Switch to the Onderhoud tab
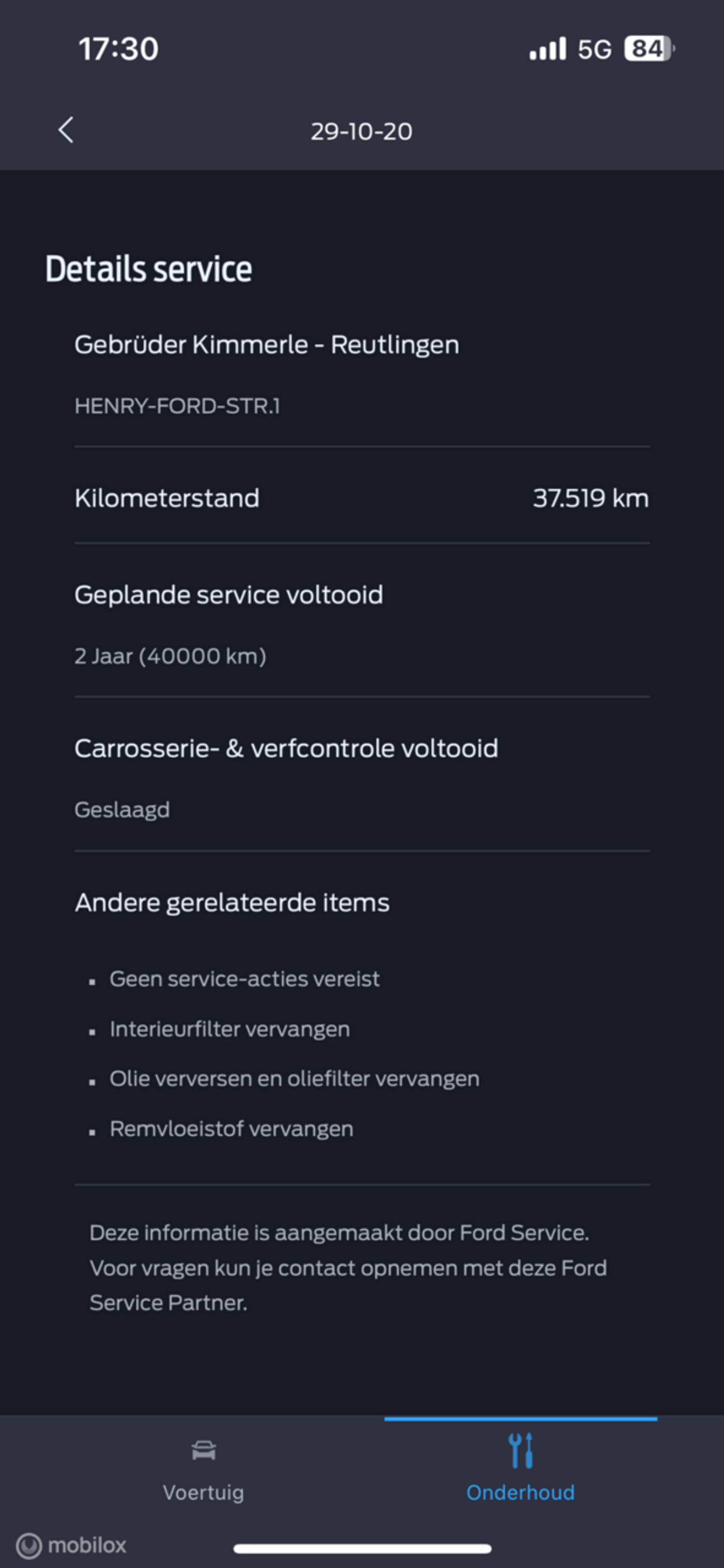Image resolution: width=724 pixels, height=1568 pixels. [521, 1469]
